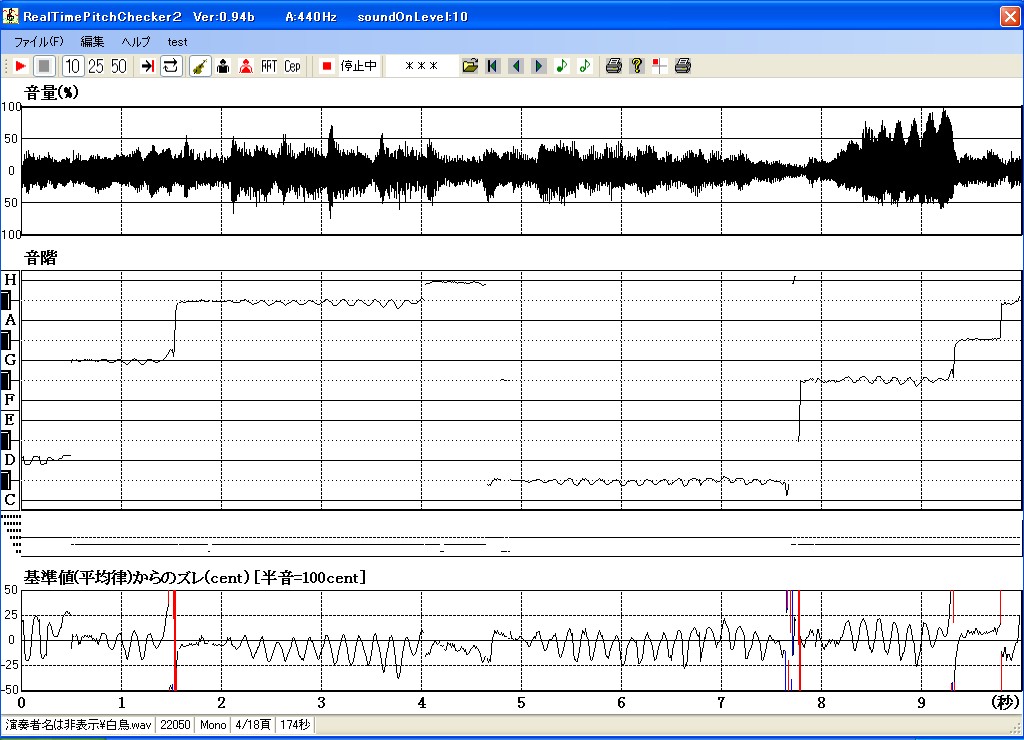Image resolution: width=1024 pixels, height=740 pixels.
Task: Click the printer icon beside the help icon
Action: coord(613,66)
